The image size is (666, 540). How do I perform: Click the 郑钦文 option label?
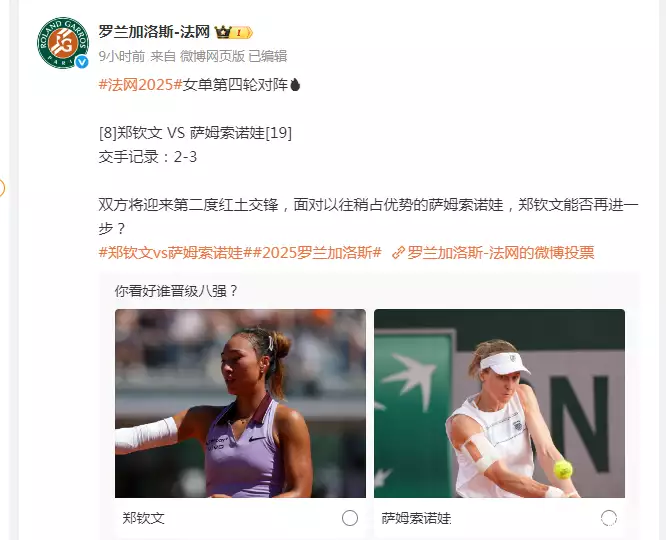144,518
